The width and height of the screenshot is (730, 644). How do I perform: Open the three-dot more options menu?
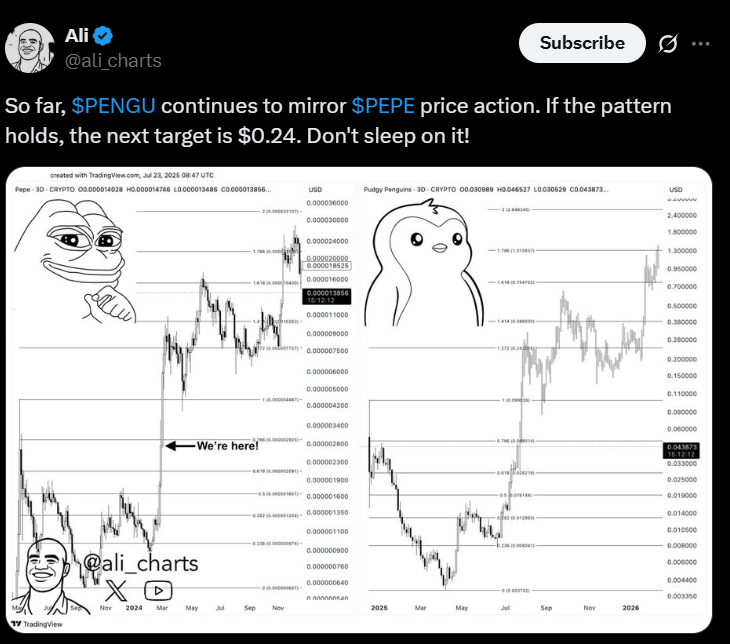click(700, 44)
